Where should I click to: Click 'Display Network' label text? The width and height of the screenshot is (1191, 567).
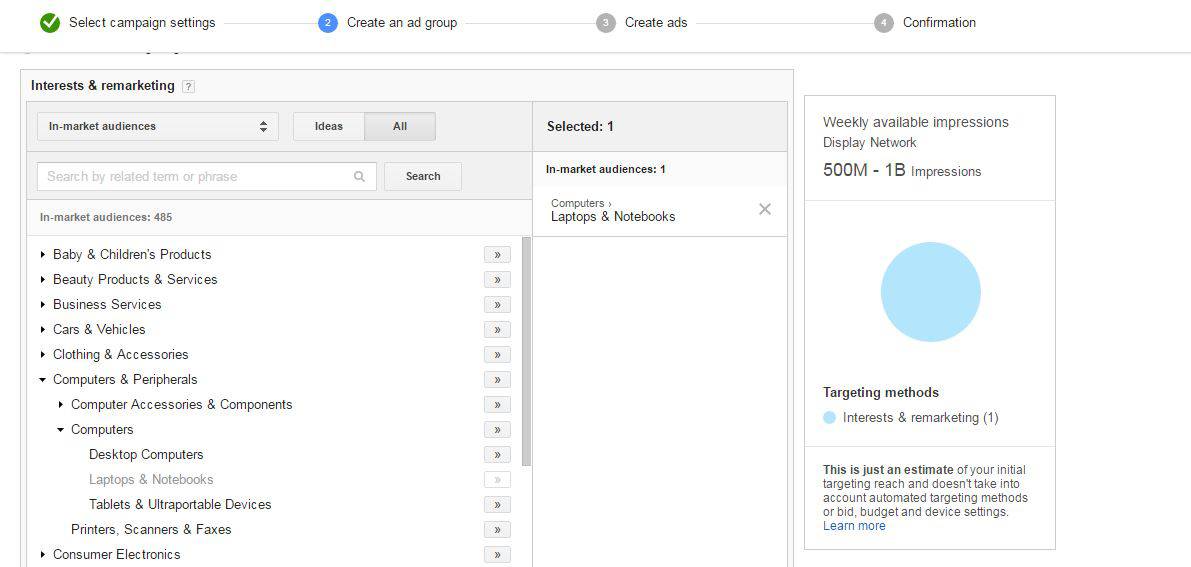click(x=870, y=143)
